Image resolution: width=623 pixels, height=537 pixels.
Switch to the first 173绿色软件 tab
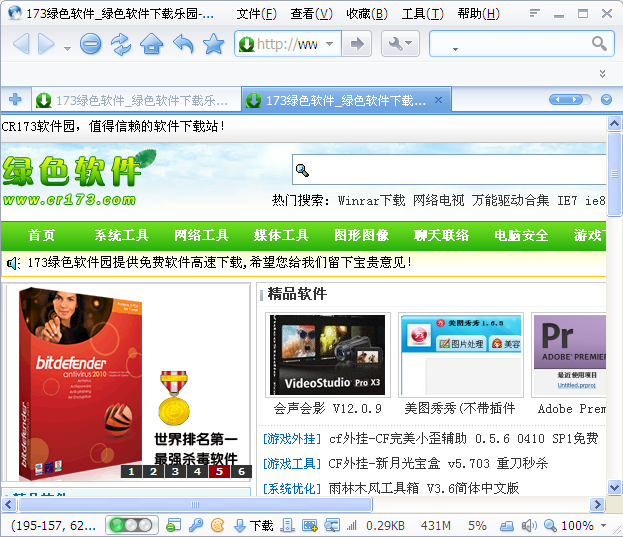coord(136,100)
